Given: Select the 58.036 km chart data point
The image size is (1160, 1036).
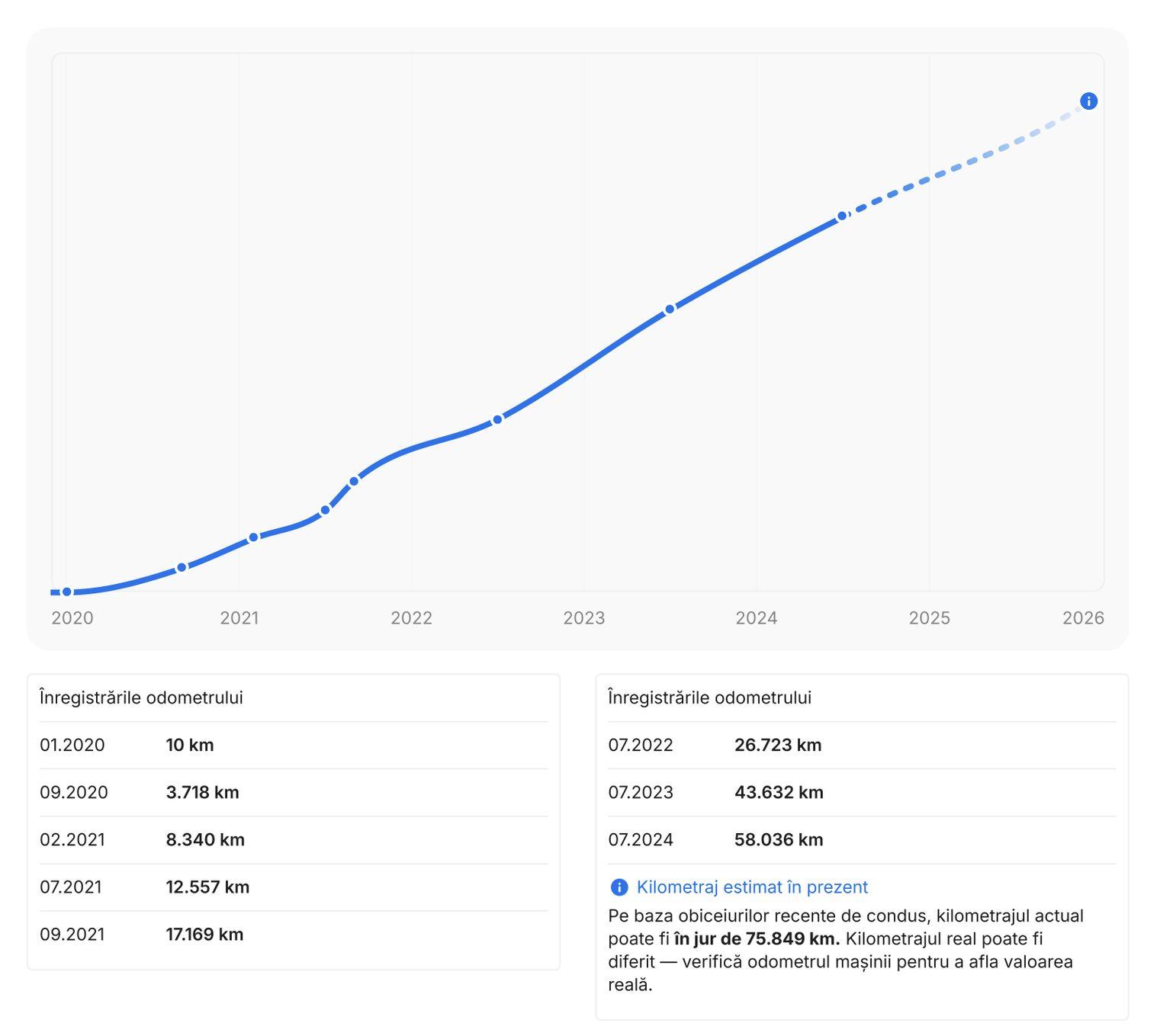Looking at the screenshot, I should [842, 217].
